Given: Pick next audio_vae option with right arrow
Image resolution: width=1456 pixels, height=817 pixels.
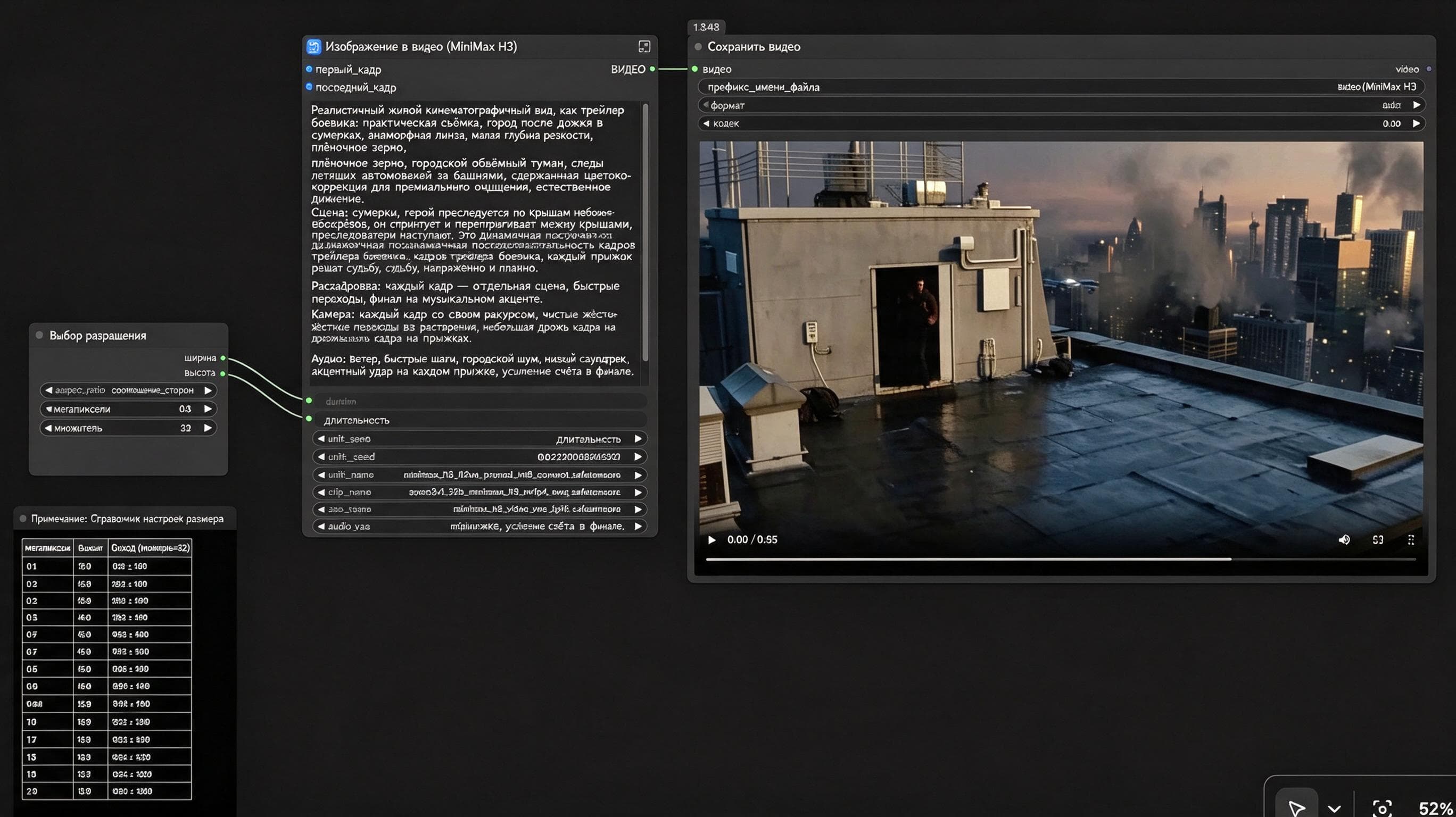Looking at the screenshot, I should [638, 526].
